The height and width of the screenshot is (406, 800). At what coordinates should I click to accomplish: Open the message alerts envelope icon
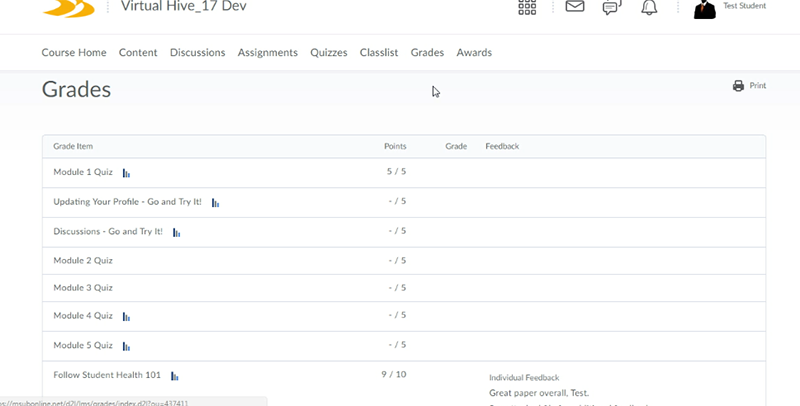tap(574, 6)
